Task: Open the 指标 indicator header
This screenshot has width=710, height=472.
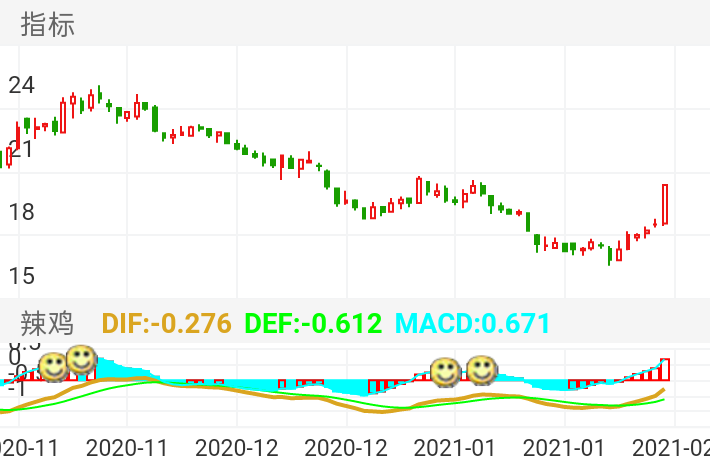Action: click(49, 25)
